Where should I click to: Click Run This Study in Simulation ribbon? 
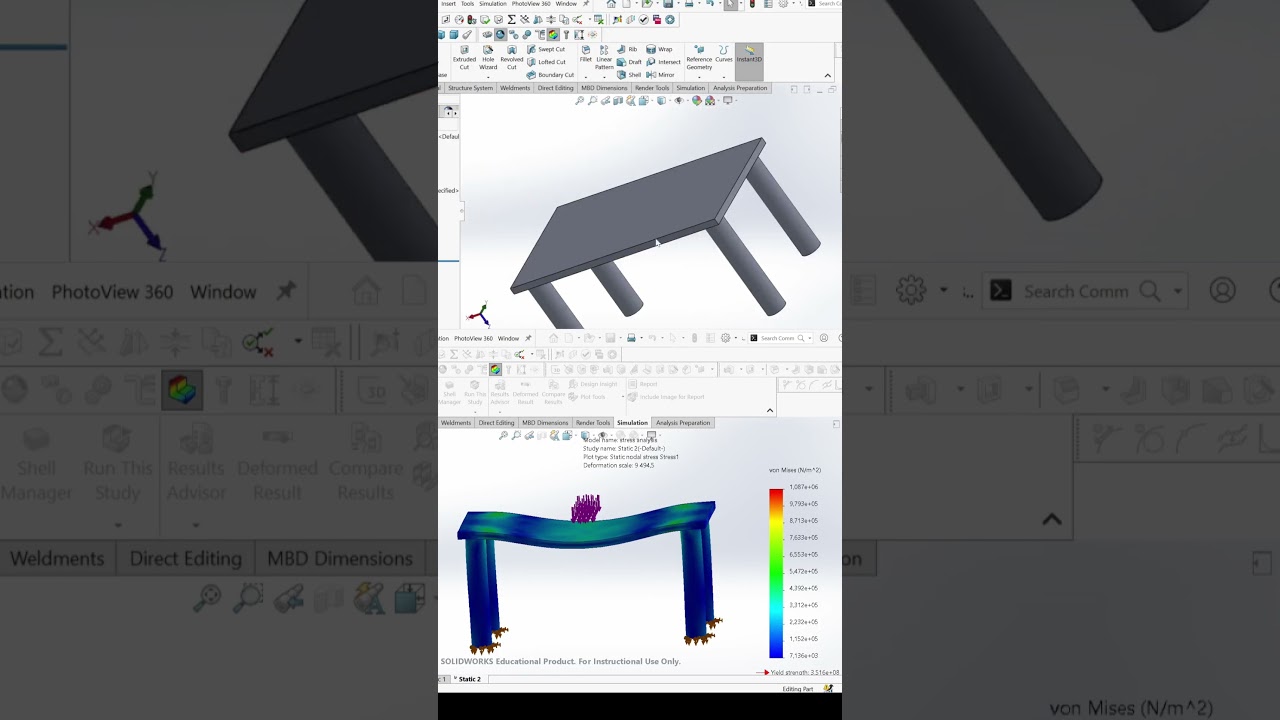475,391
